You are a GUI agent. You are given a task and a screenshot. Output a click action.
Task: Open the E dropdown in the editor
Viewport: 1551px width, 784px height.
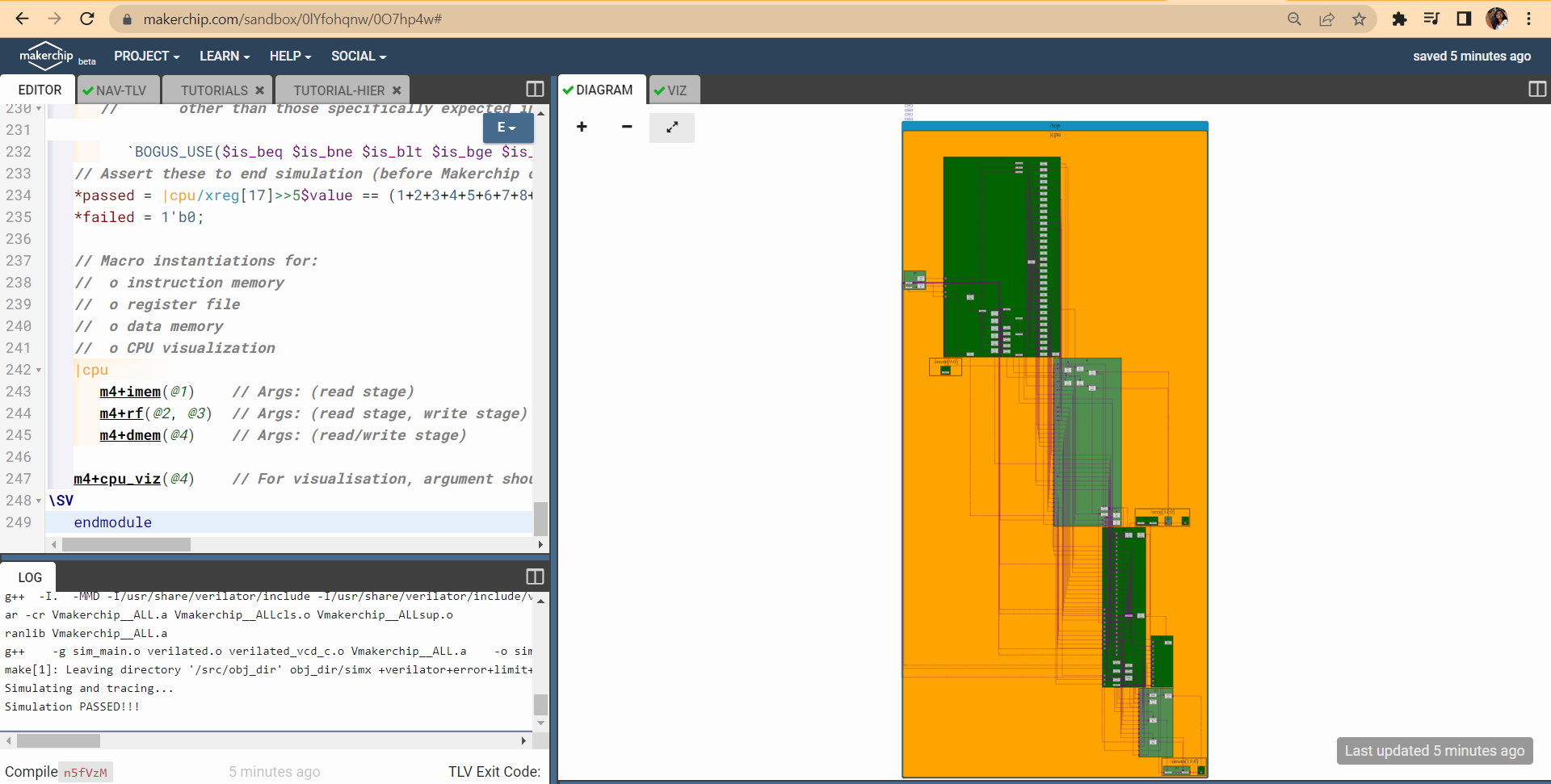coord(507,128)
